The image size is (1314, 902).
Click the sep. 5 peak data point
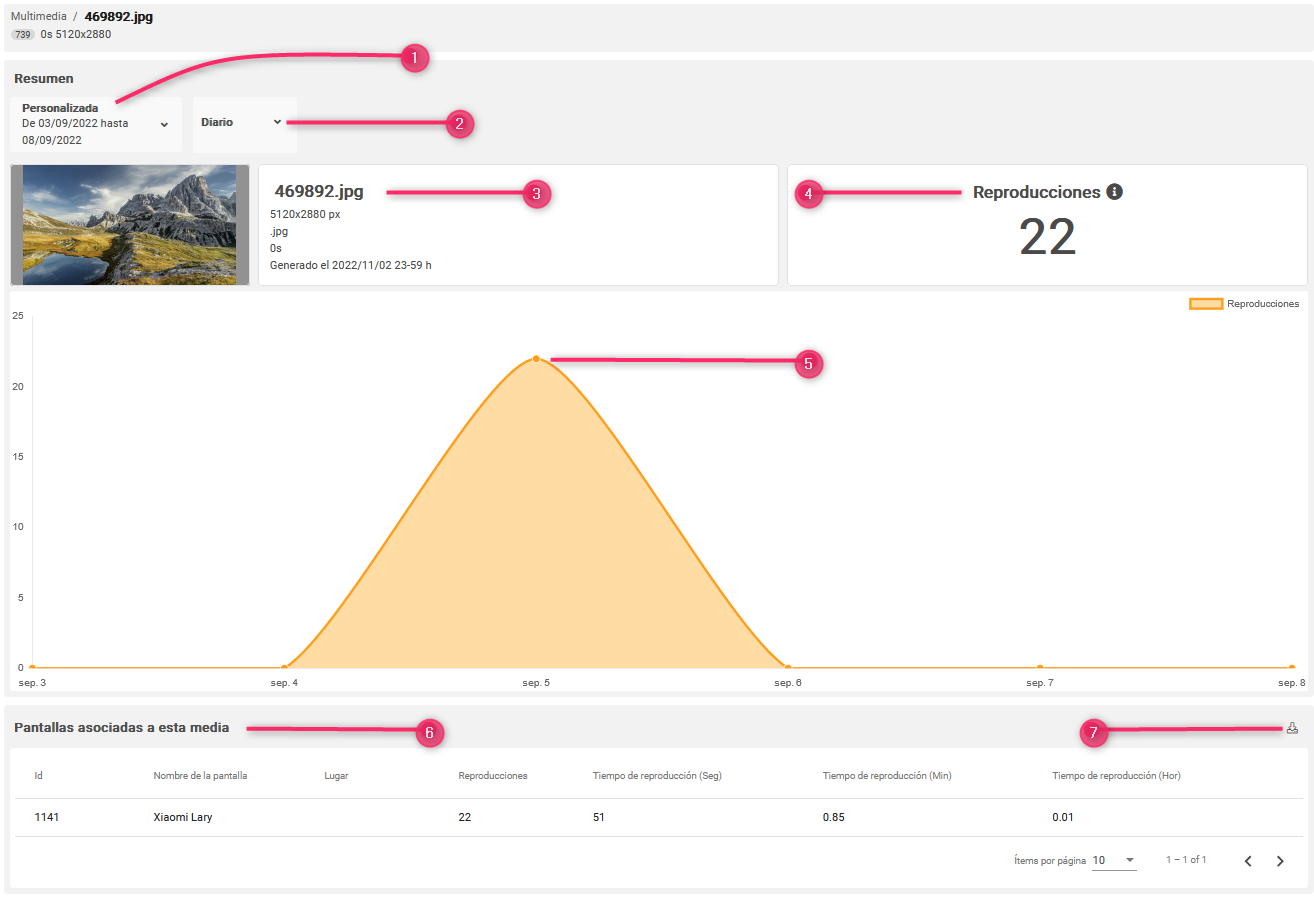(x=536, y=358)
